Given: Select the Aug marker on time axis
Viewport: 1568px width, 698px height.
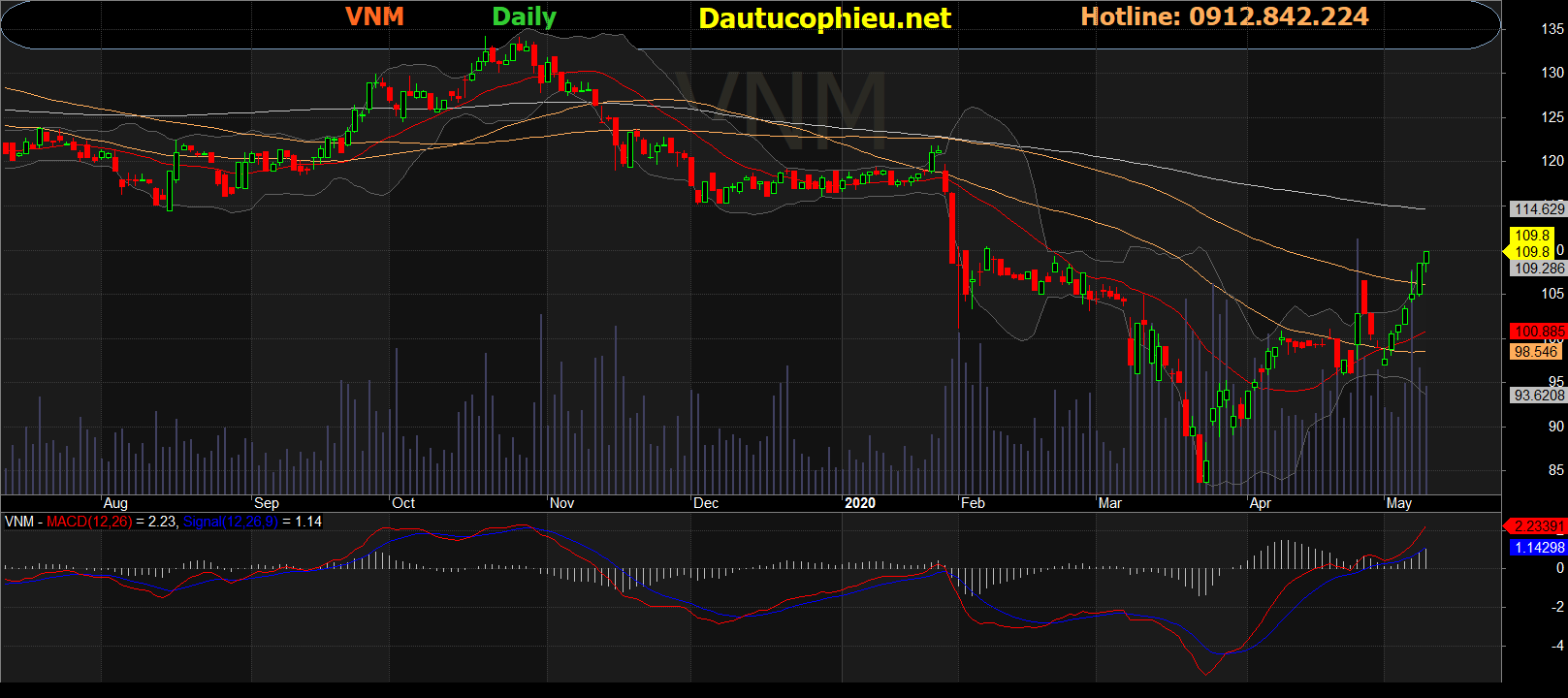Looking at the screenshot, I should [115, 503].
